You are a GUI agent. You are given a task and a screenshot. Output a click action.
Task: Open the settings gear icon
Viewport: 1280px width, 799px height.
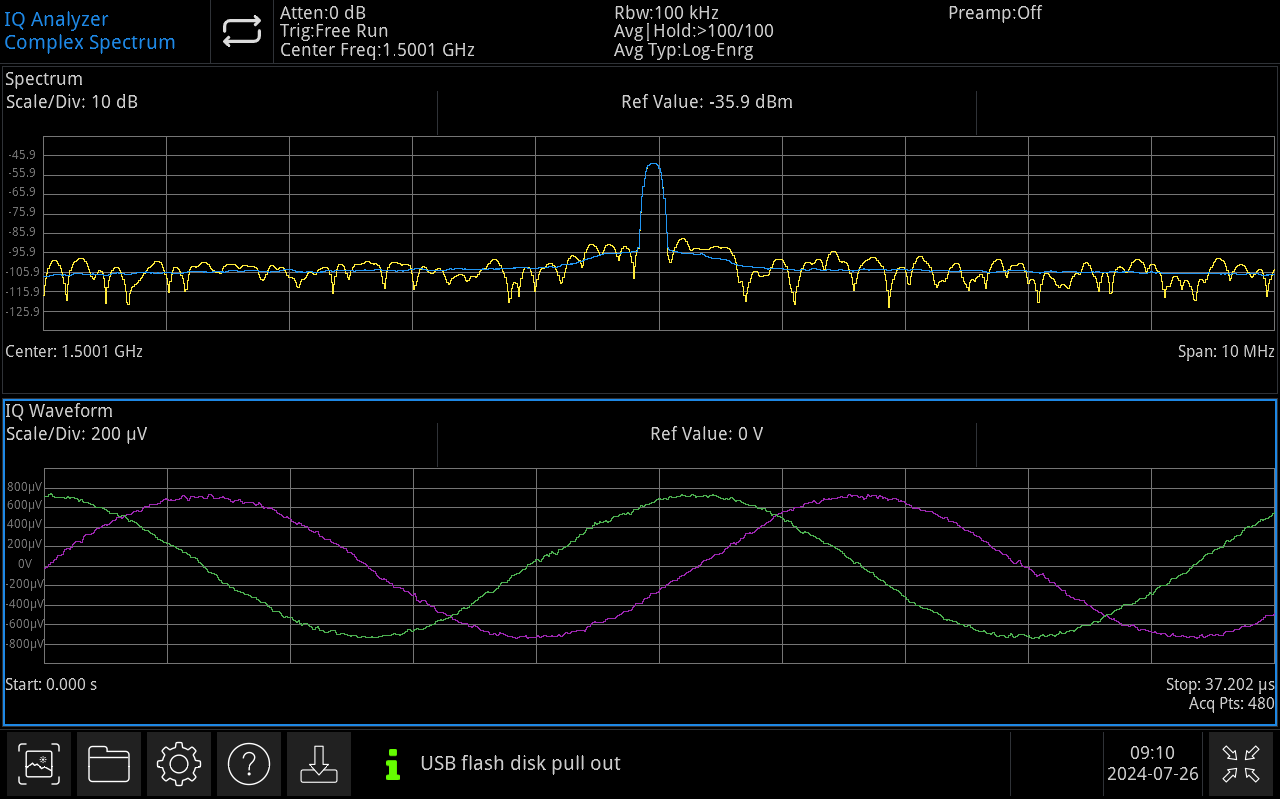[179, 764]
